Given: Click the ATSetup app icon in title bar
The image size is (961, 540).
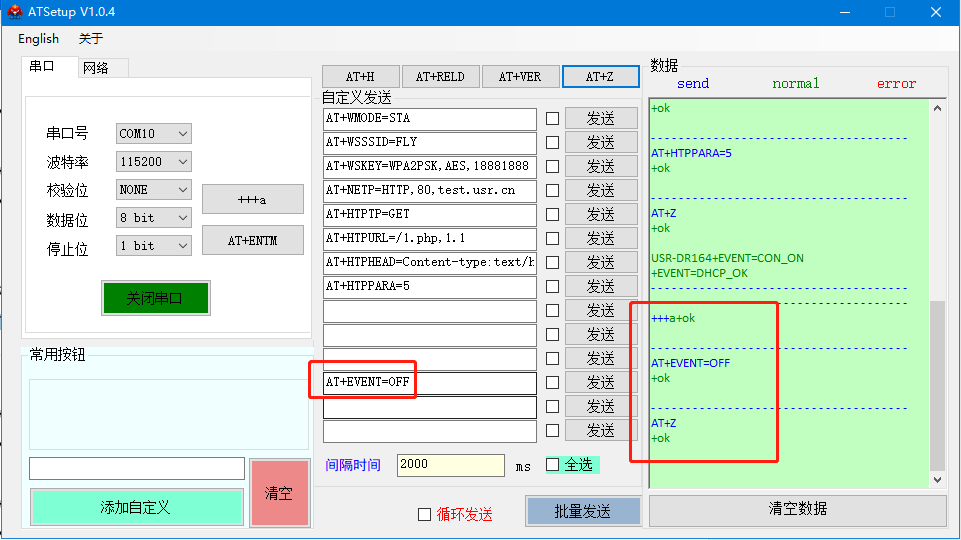Looking at the screenshot, I should pos(14,12).
